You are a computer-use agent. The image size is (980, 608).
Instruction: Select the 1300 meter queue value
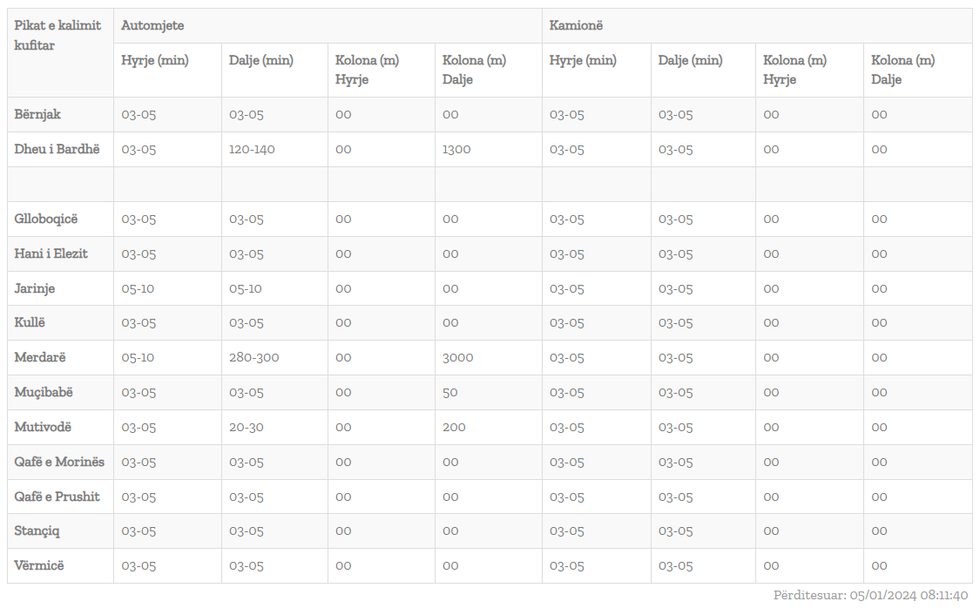point(456,150)
